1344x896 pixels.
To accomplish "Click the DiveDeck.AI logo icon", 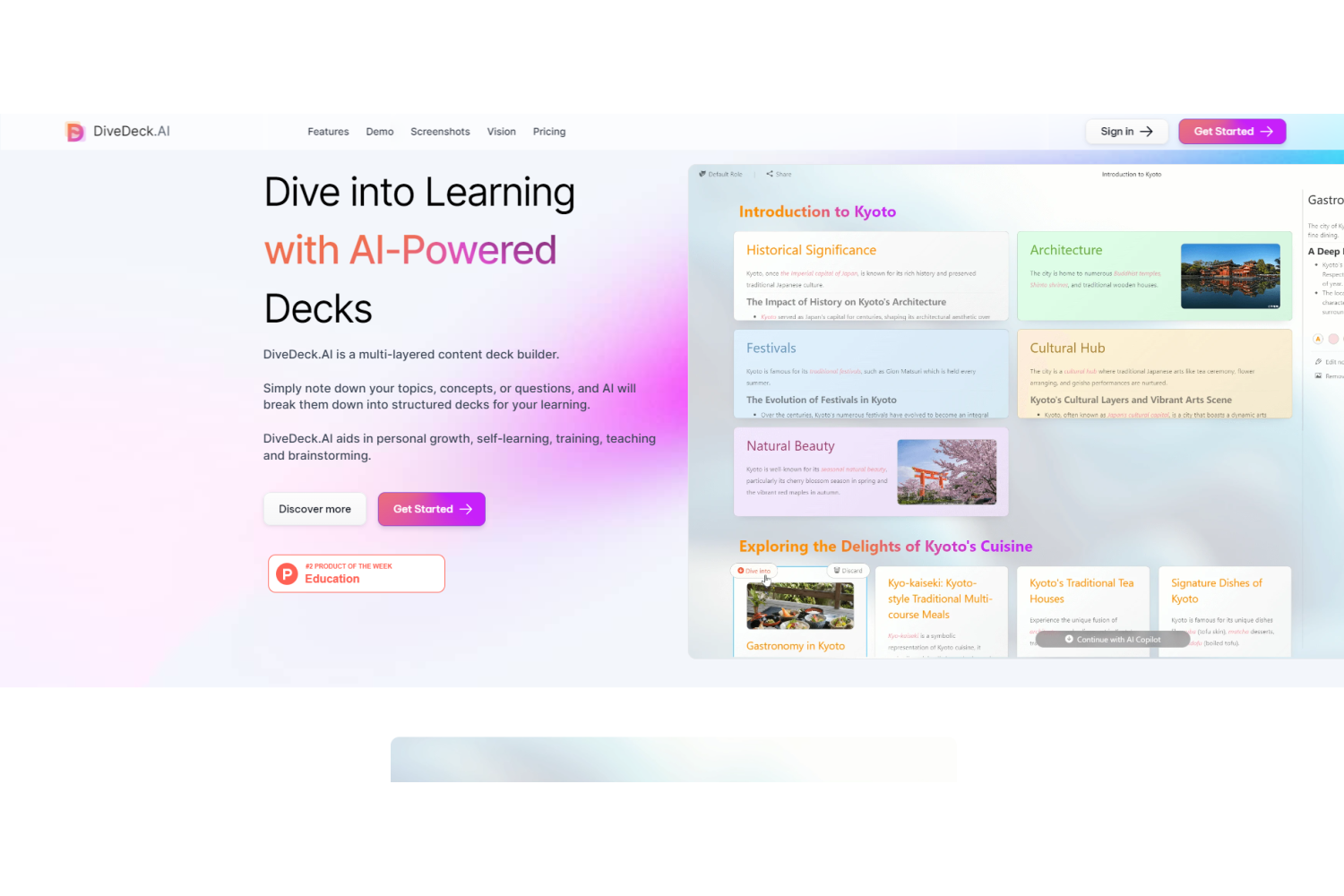I will (x=75, y=132).
